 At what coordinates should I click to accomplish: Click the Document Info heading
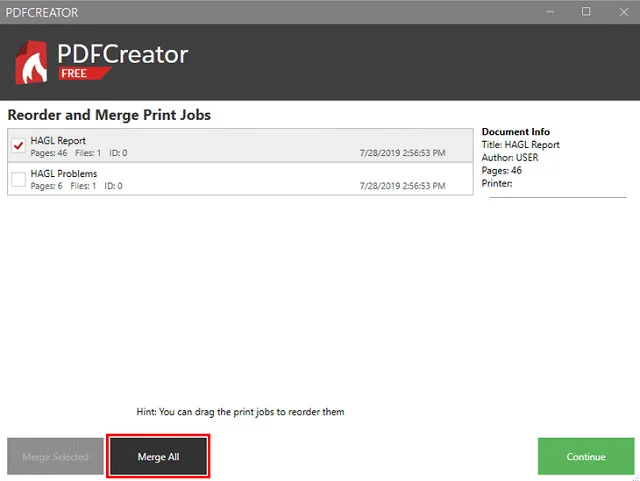pyautogui.click(x=516, y=131)
